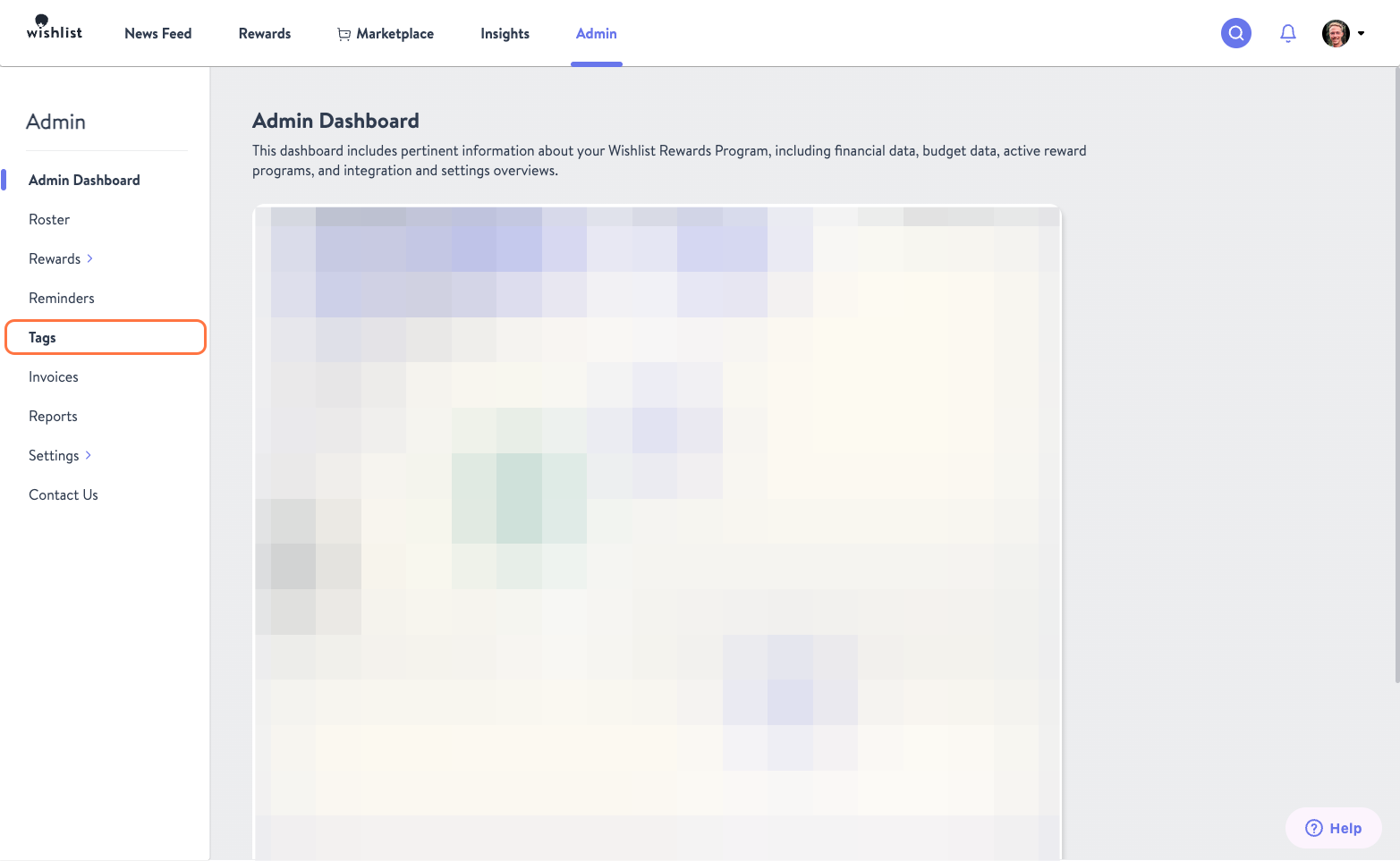The height and width of the screenshot is (861, 1400).
Task: Click the wishlist logo
Action: coord(53,27)
